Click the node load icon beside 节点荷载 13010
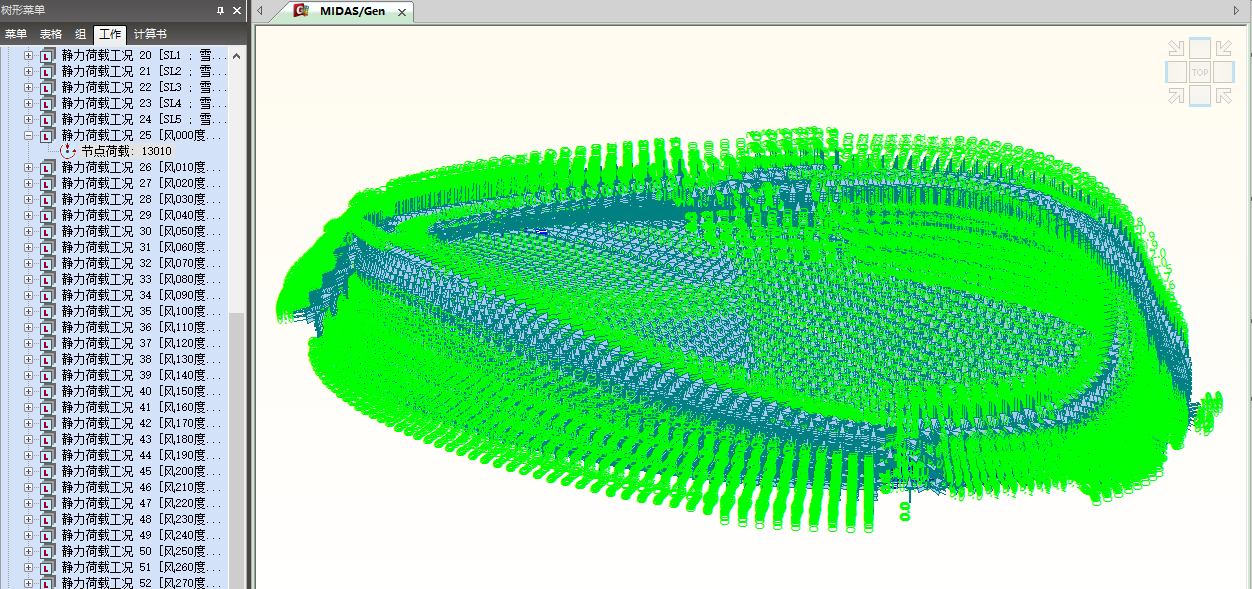The width and height of the screenshot is (1252, 589). pos(68,151)
